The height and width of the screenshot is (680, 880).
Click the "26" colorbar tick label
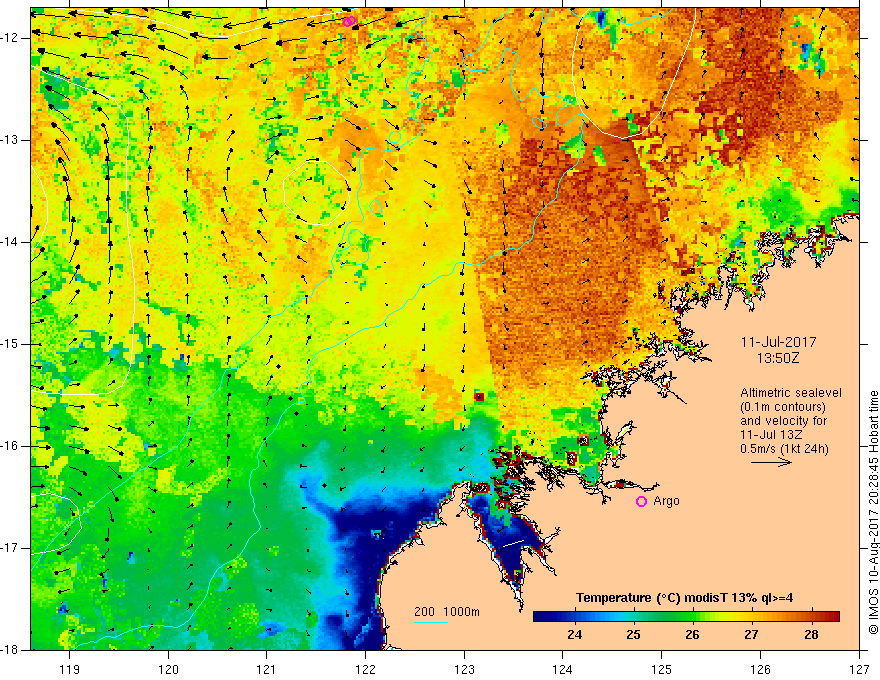[693, 635]
